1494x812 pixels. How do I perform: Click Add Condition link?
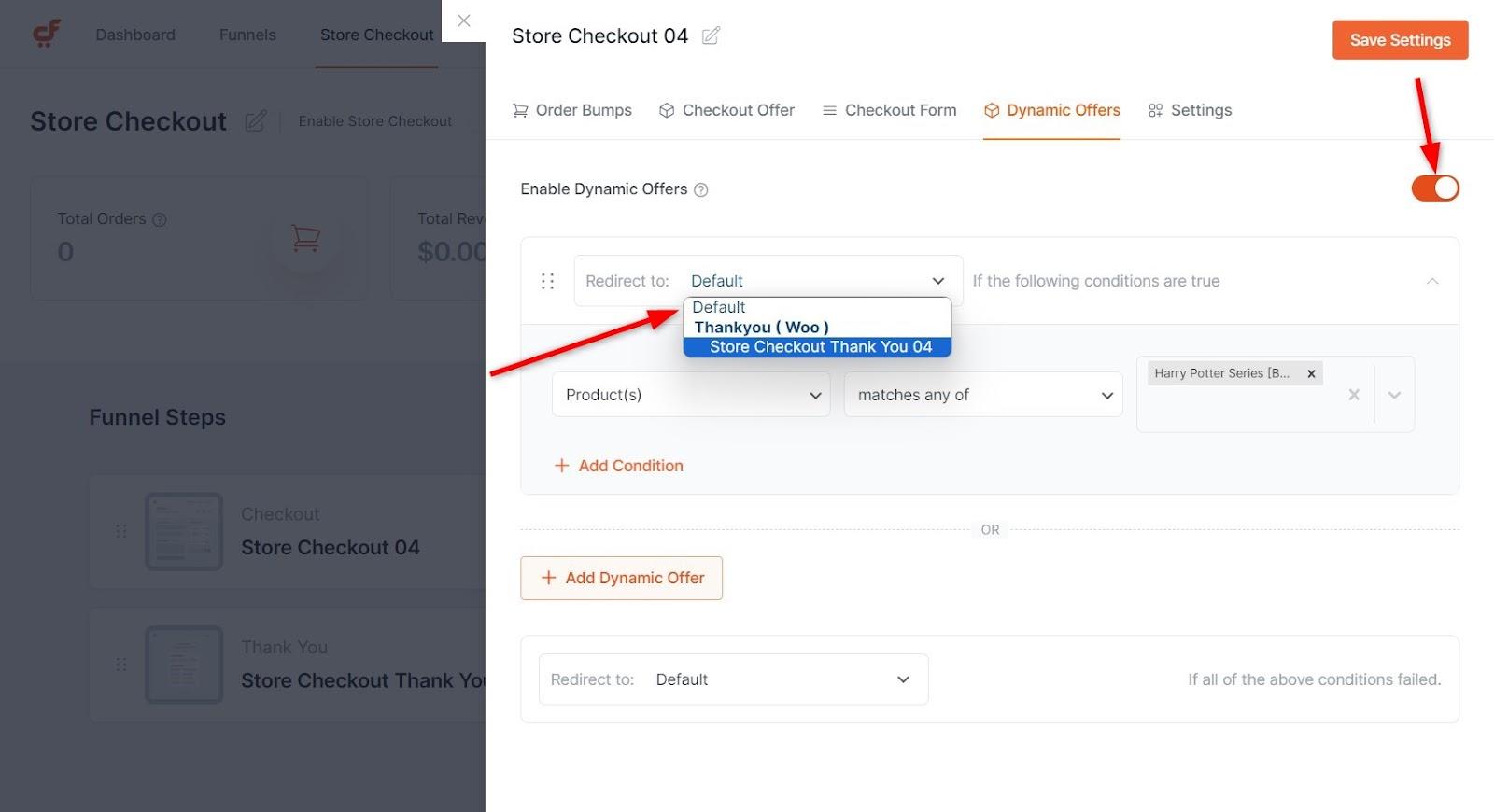coord(619,466)
